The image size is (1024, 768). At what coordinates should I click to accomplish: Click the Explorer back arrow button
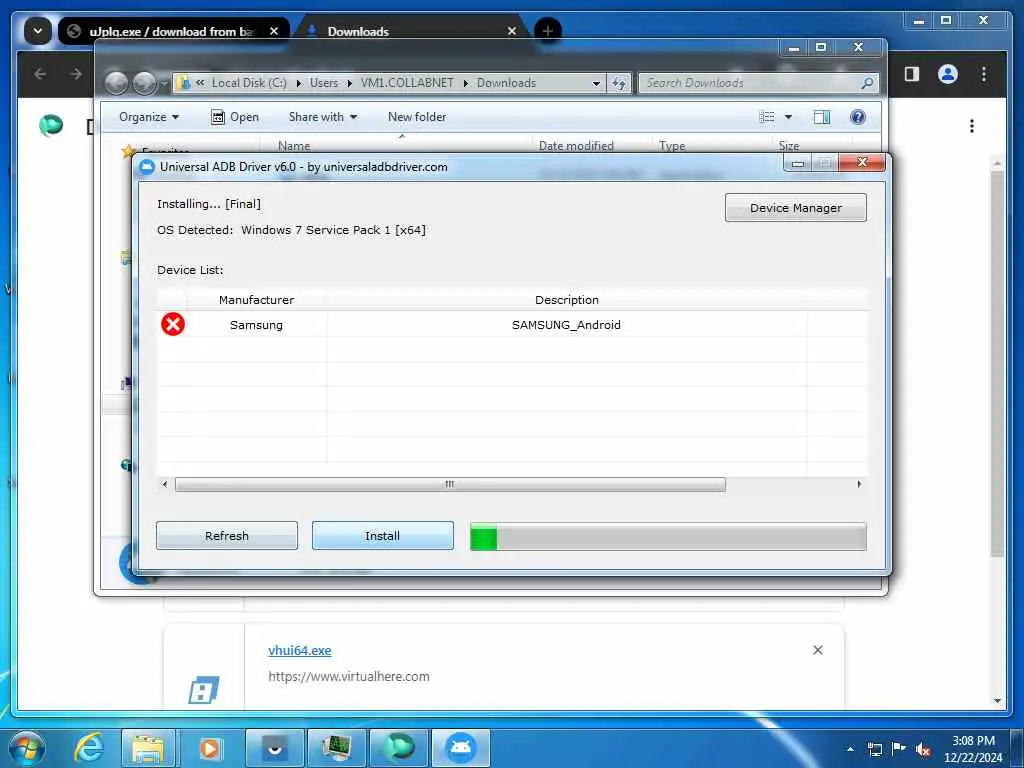(116, 83)
